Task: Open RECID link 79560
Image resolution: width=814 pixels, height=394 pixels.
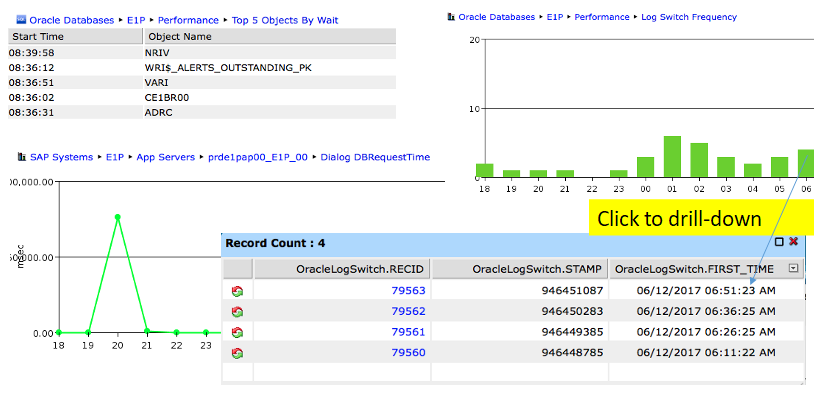Action: coord(408,353)
